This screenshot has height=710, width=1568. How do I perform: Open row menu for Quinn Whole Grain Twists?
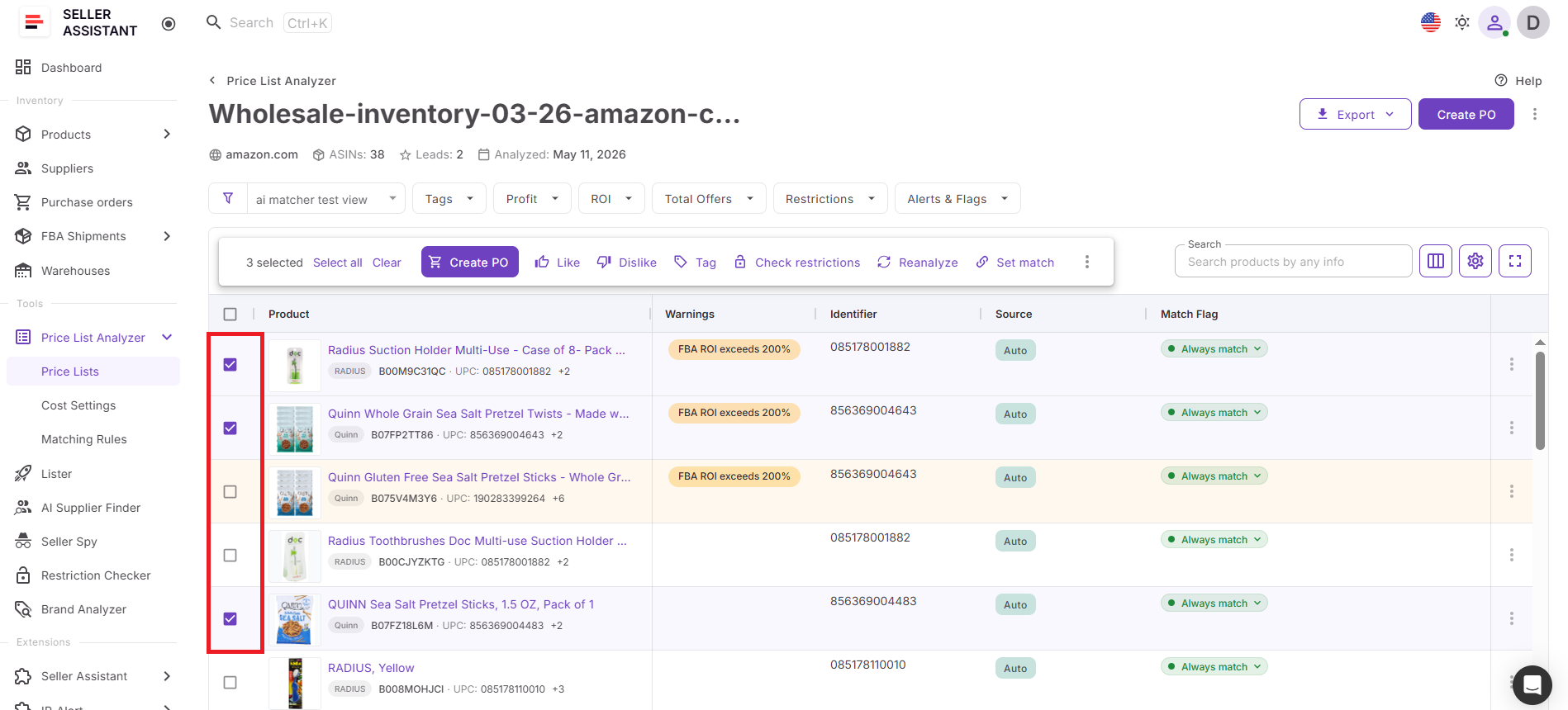click(x=1512, y=428)
